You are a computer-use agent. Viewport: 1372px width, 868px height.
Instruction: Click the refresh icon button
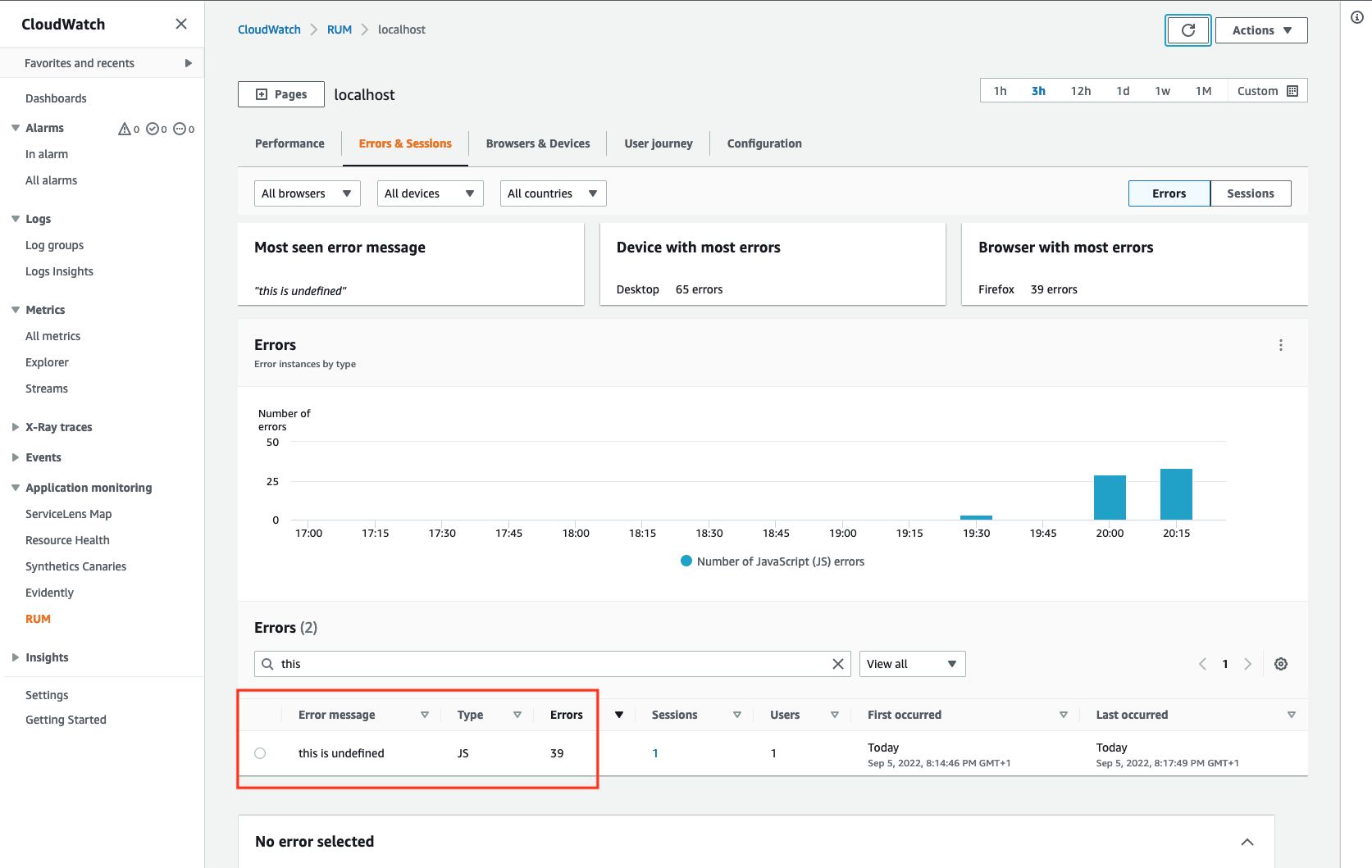[1187, 30]
